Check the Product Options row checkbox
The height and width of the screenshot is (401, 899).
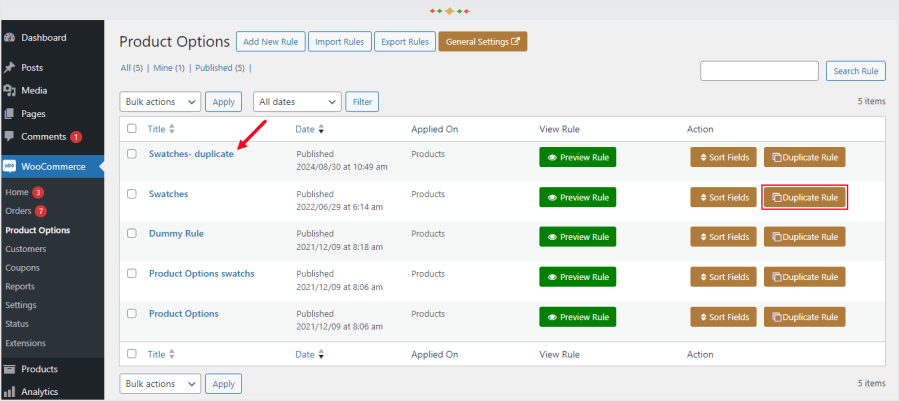[132, 314]
